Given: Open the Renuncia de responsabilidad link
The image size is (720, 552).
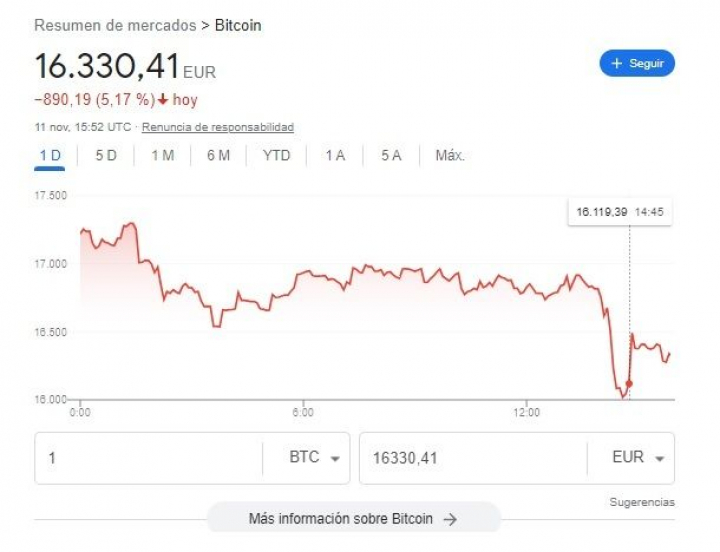Looking at the screenshot, I should pos(217,127).
